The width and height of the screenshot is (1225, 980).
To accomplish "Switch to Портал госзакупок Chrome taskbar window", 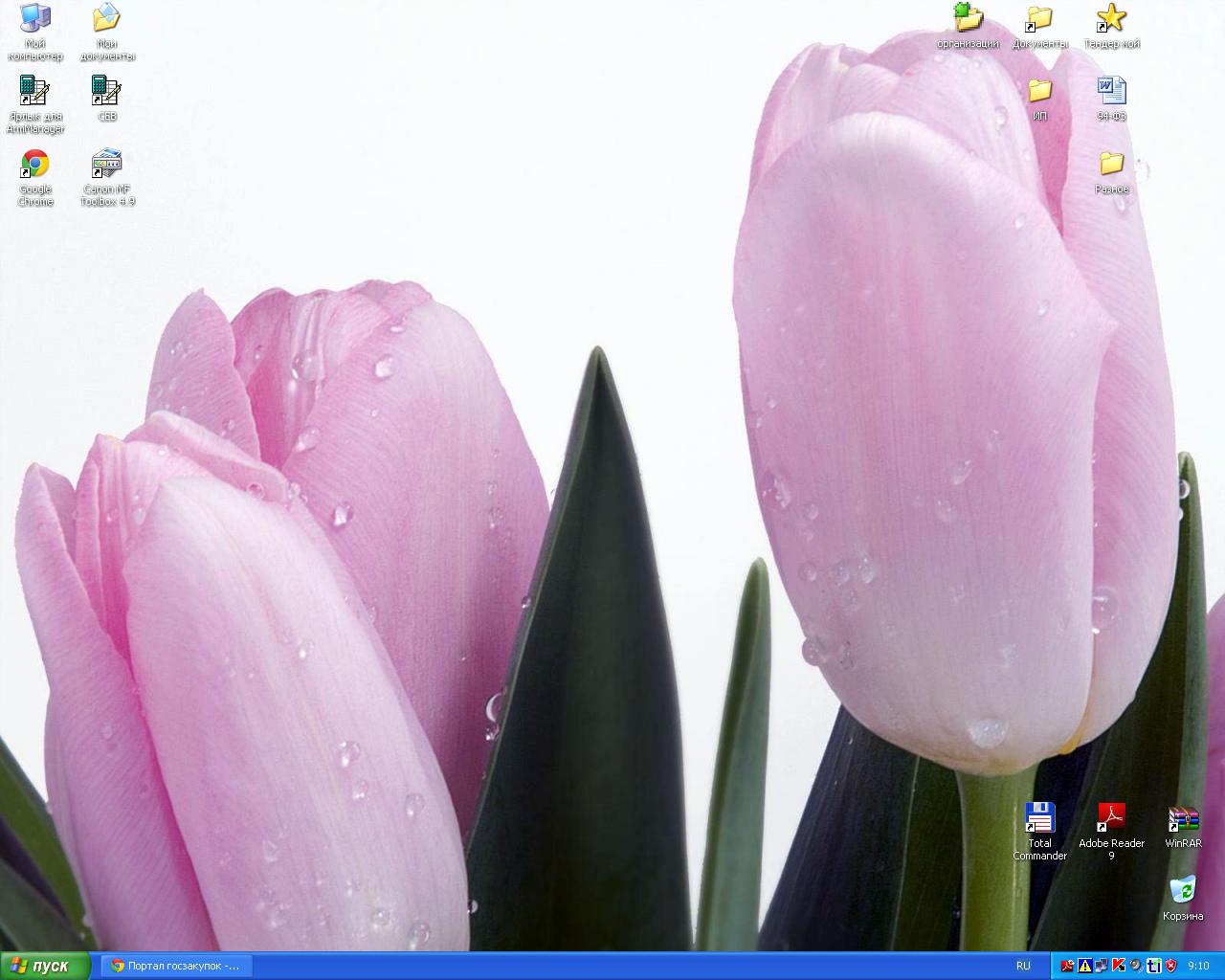I will (176, 966).
